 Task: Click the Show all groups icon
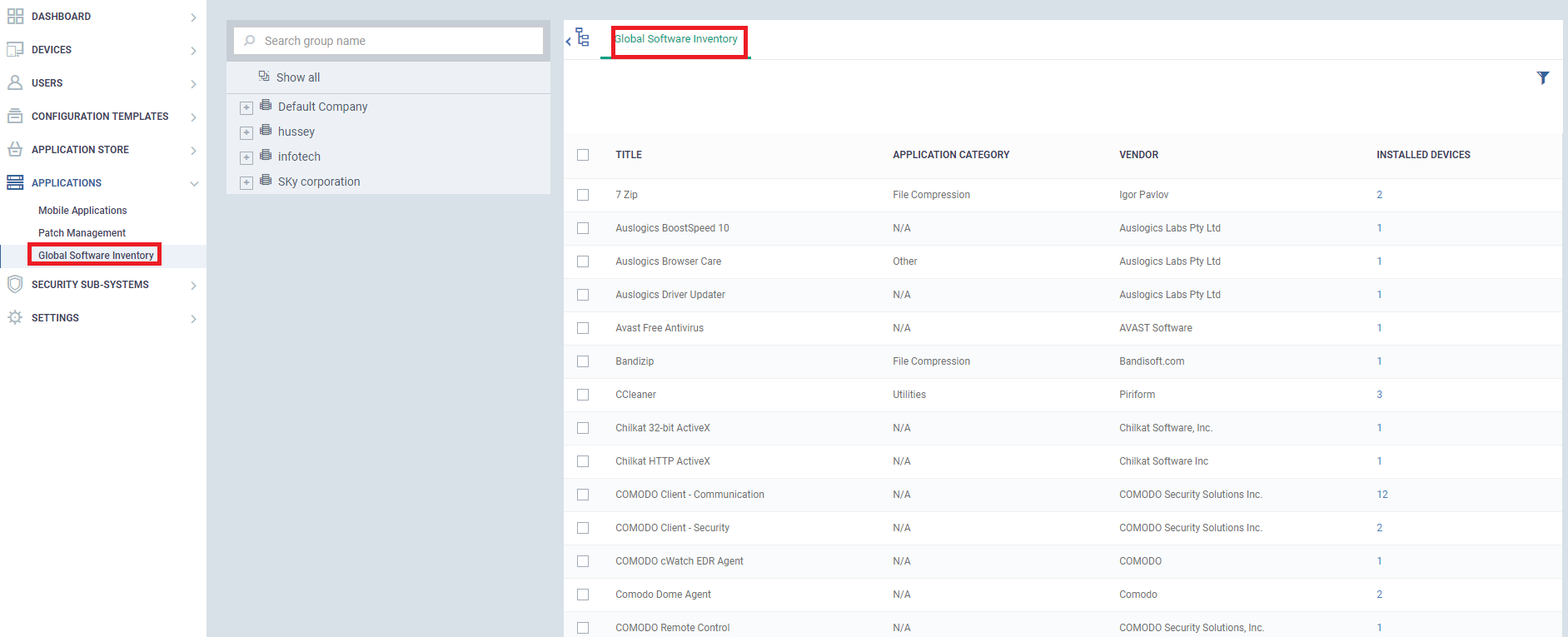(x=264, y=77)
